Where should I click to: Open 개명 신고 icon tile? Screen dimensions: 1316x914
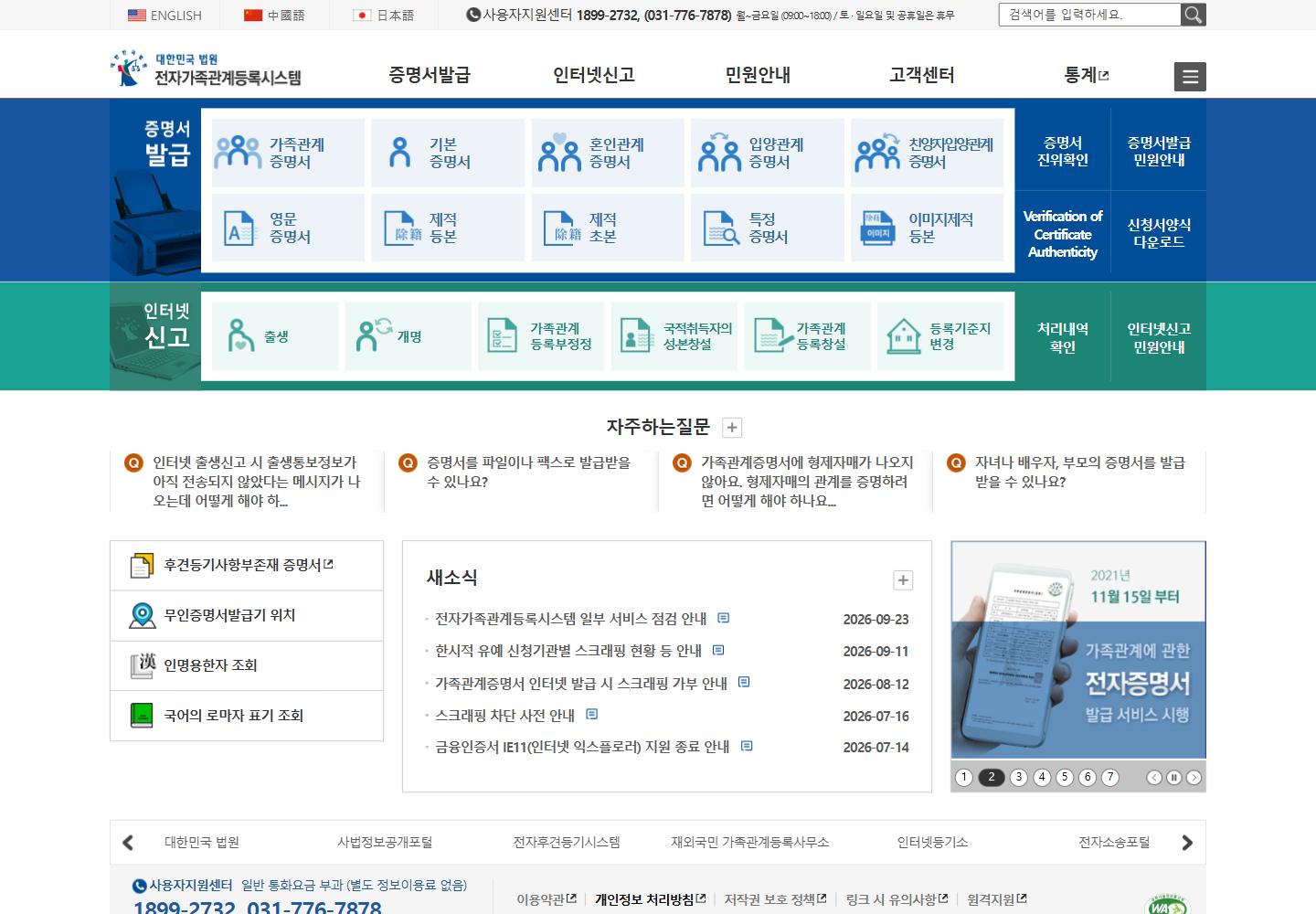click(408, 336)
